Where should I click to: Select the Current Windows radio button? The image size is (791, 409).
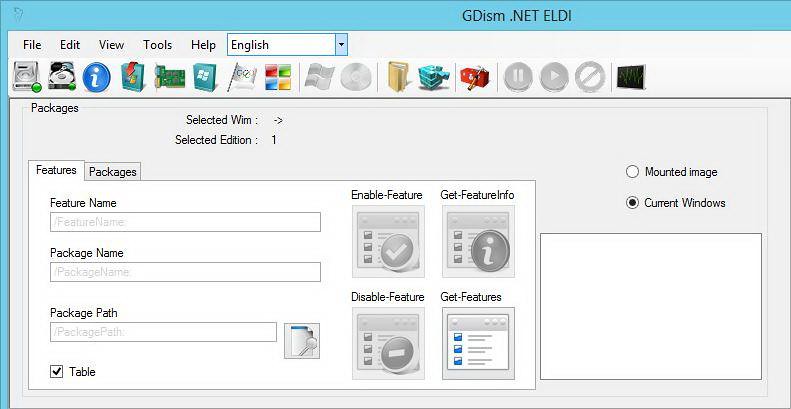point(632,203)
